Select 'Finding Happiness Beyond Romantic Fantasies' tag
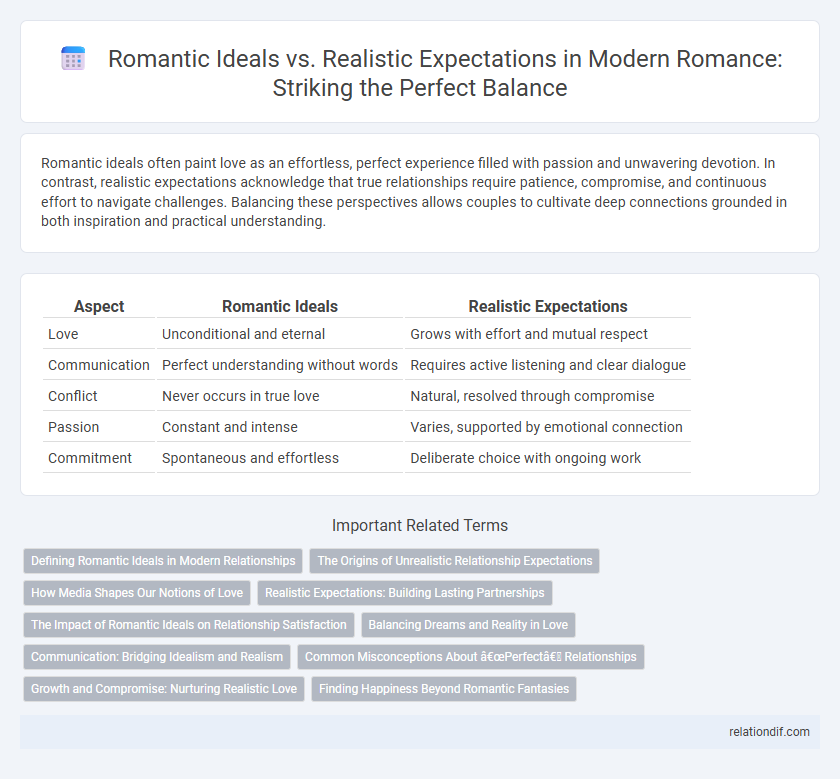The height and width of the screenshot is (779, 840). point(444,689)
